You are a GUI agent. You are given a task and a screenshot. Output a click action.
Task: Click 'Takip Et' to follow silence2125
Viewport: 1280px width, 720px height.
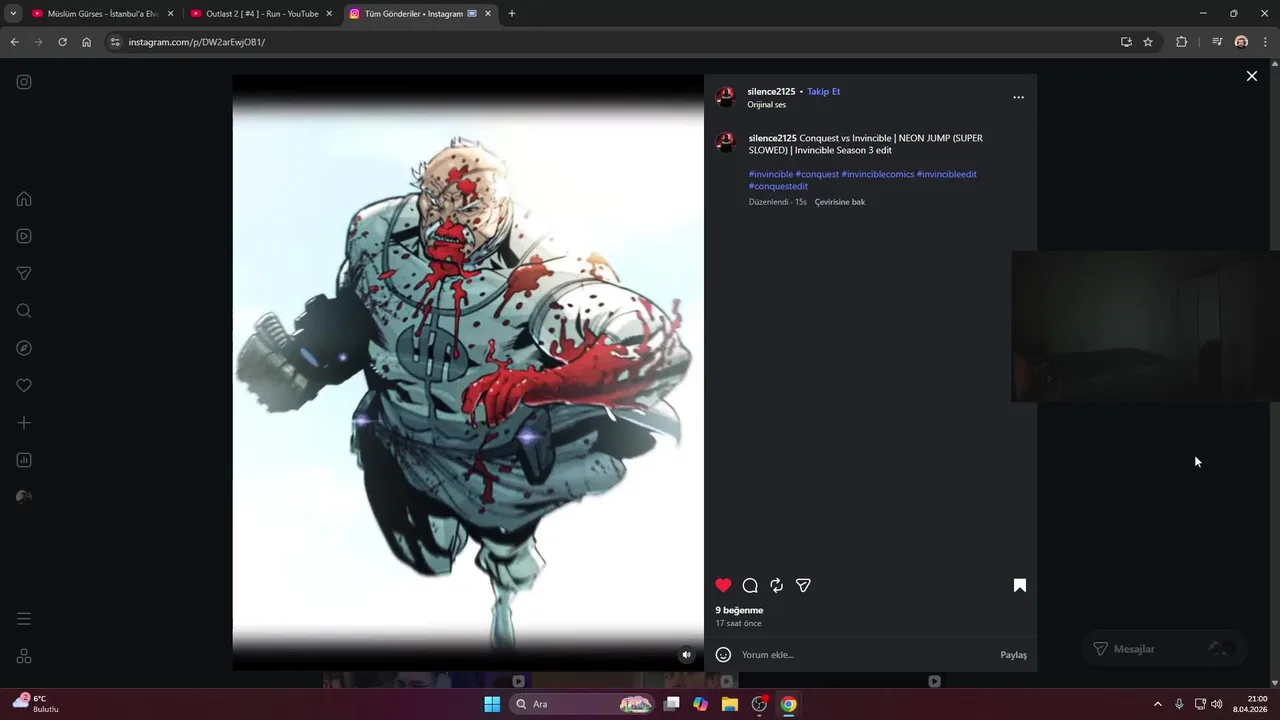[823, 91]
